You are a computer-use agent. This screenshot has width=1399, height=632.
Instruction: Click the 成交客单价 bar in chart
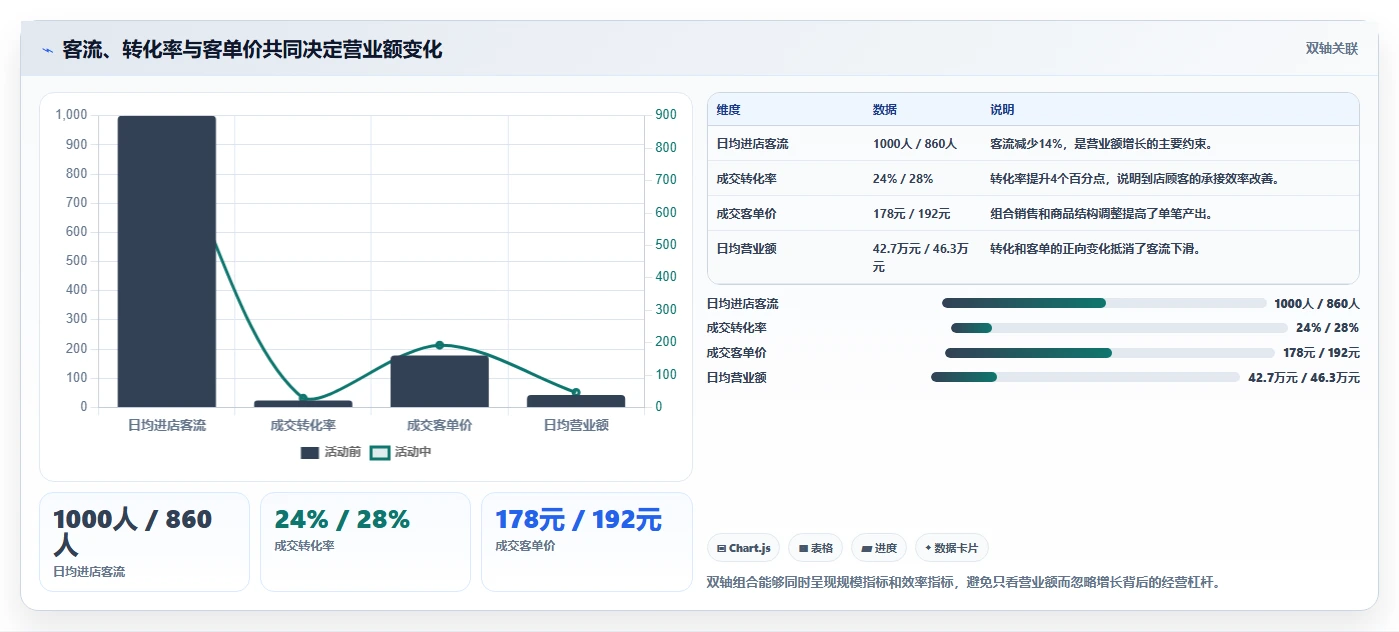point(440,381)
